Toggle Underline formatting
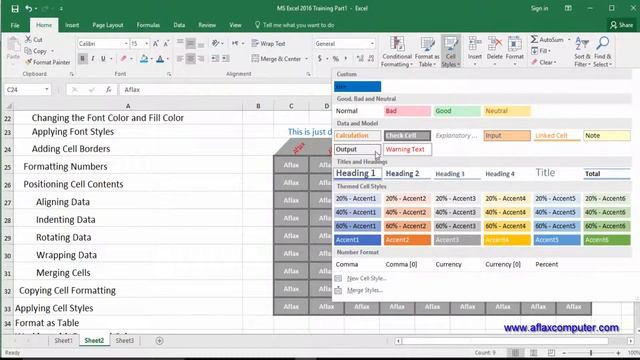Viewport: 640px width, 360px height. [x=103, y=59]
